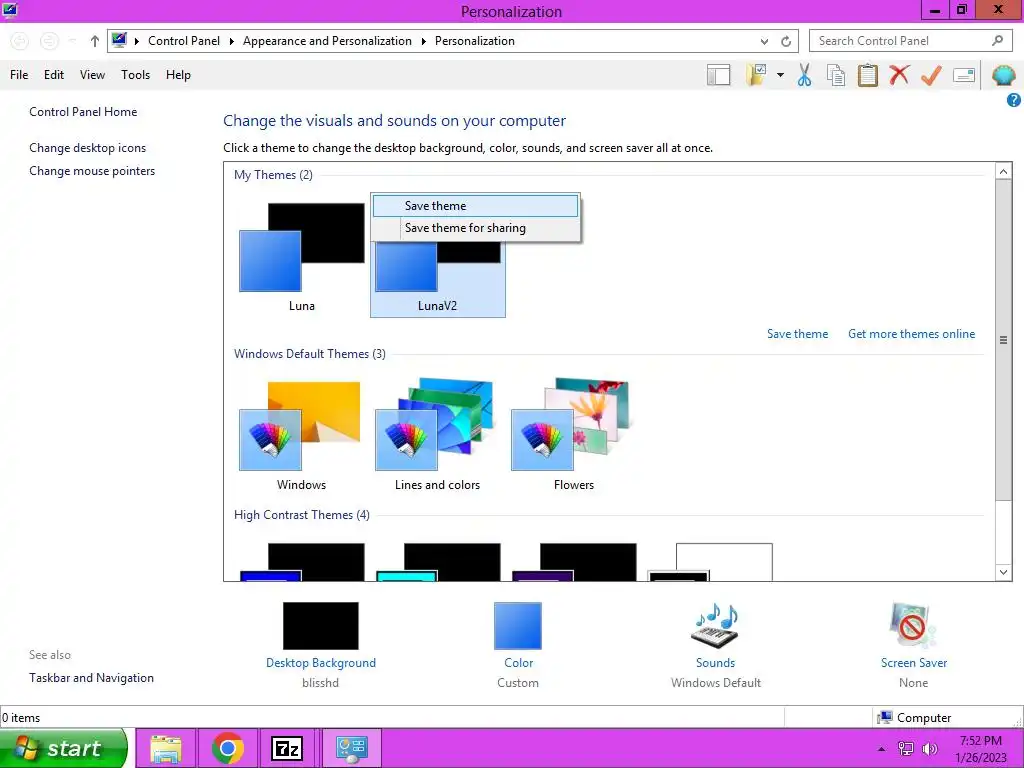
Task: Click the Save theme link under My Themes
Action: [x=797, y=334]
